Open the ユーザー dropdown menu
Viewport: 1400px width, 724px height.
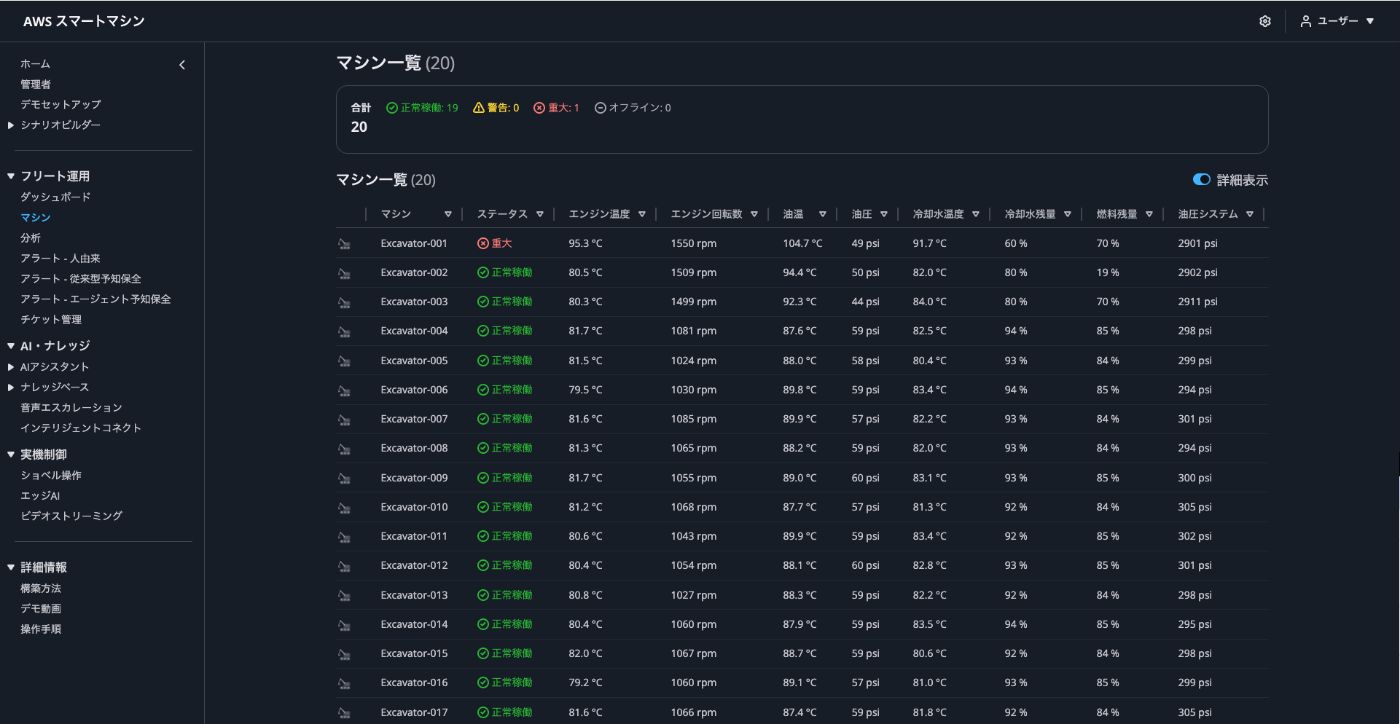point(1337,21)
